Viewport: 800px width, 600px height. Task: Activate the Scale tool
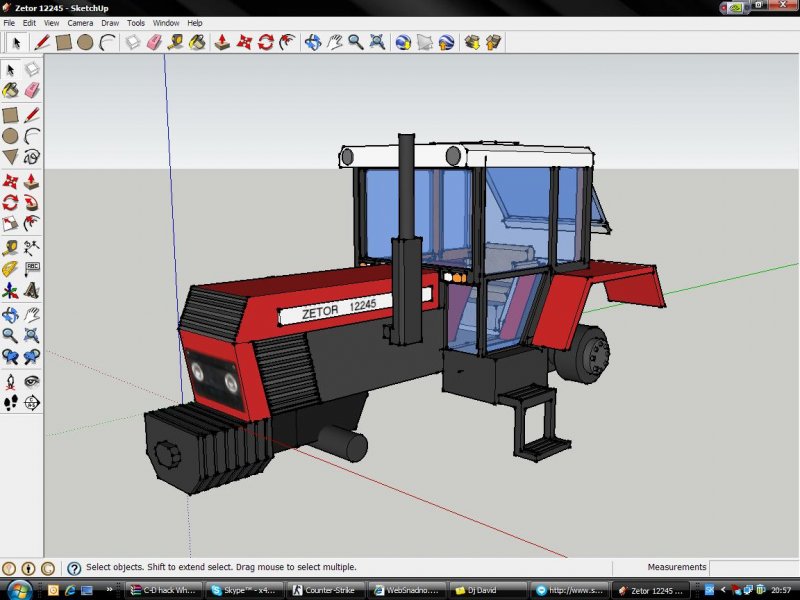[x=10, y=223]
